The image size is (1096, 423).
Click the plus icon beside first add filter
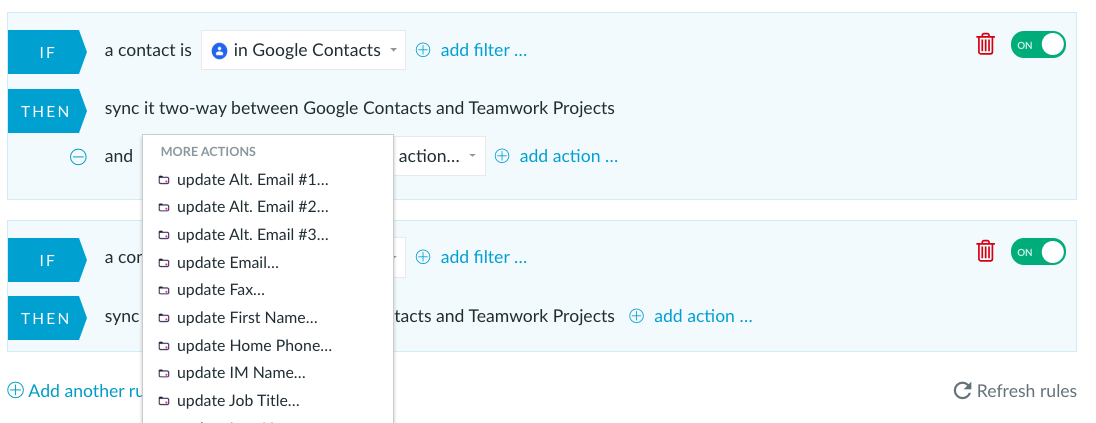click(x=423, y=50)
